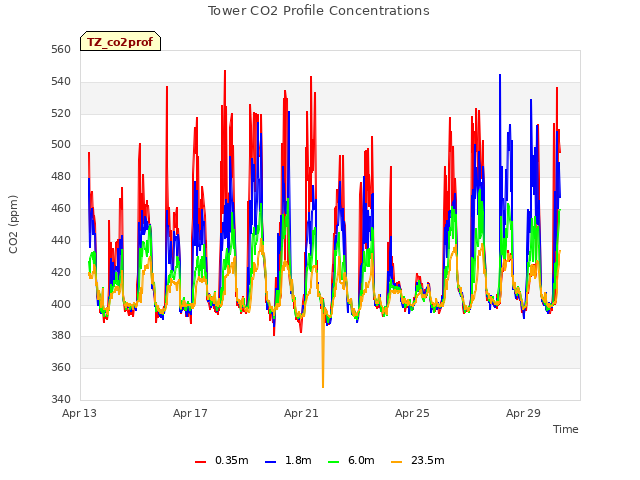Click the 340 y-axis tick label

61,399
